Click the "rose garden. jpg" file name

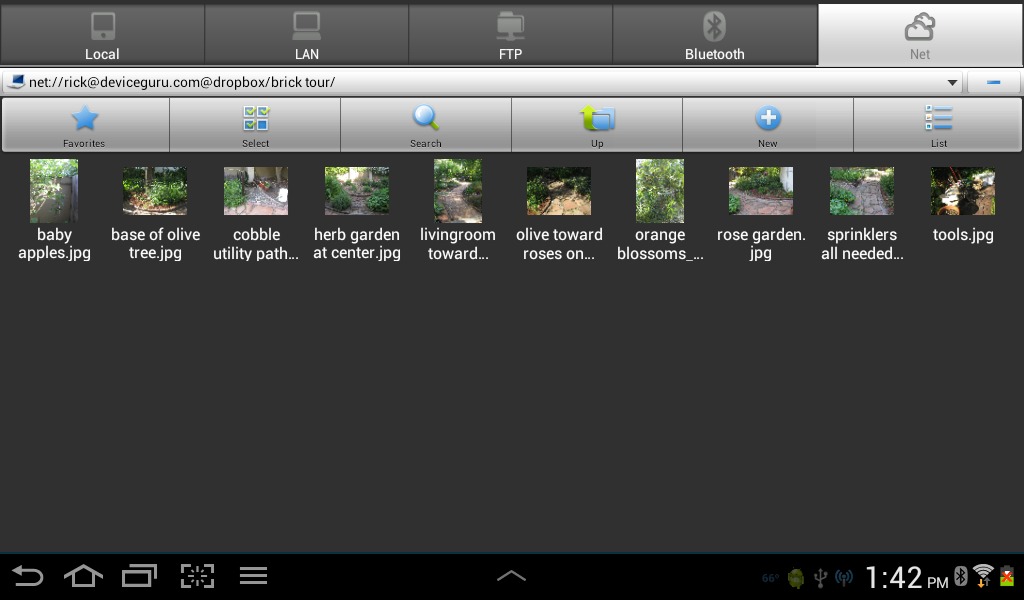coord(761,244)
